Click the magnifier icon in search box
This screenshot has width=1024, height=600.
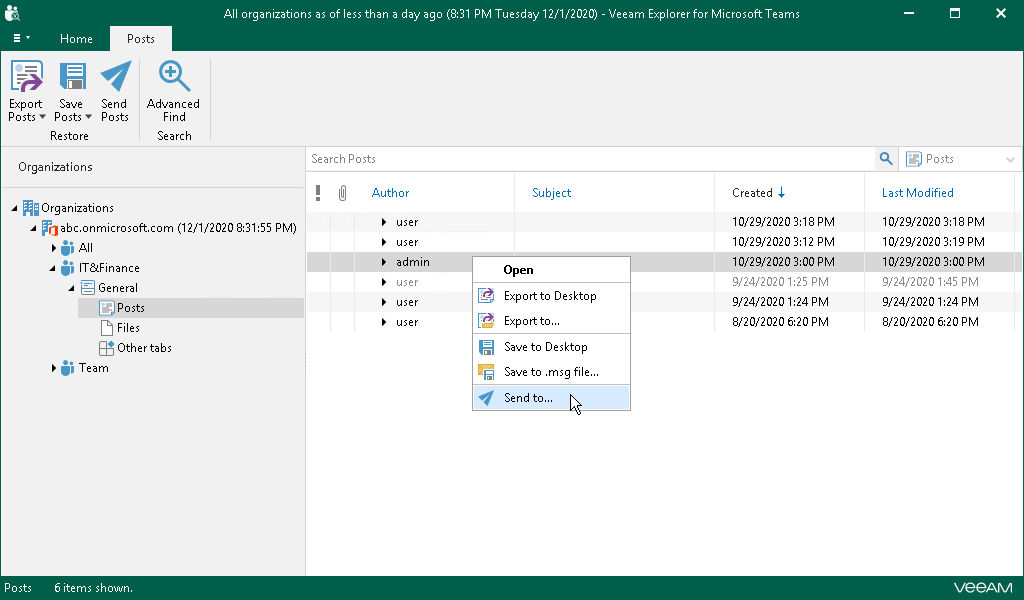(885, 159)
